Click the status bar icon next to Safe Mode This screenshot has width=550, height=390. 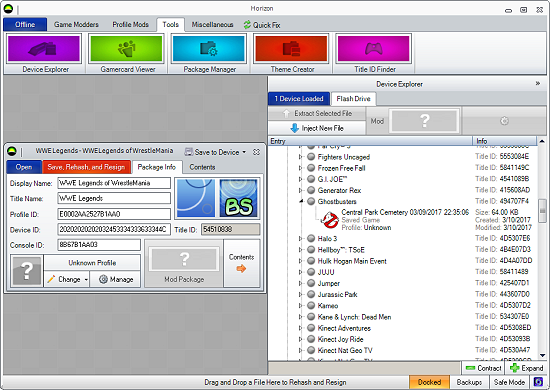[x=538, y=382]
